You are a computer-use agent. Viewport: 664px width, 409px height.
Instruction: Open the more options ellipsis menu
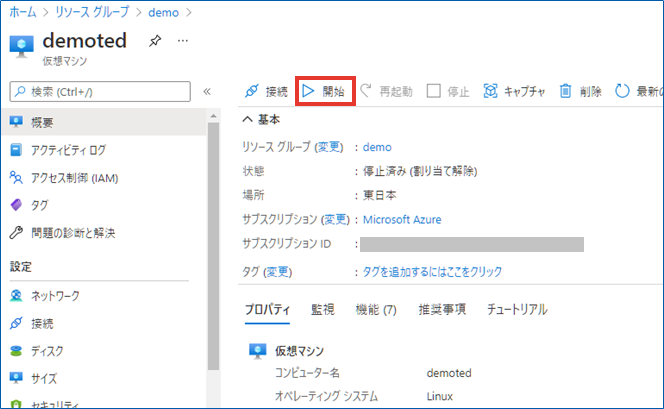183,41
